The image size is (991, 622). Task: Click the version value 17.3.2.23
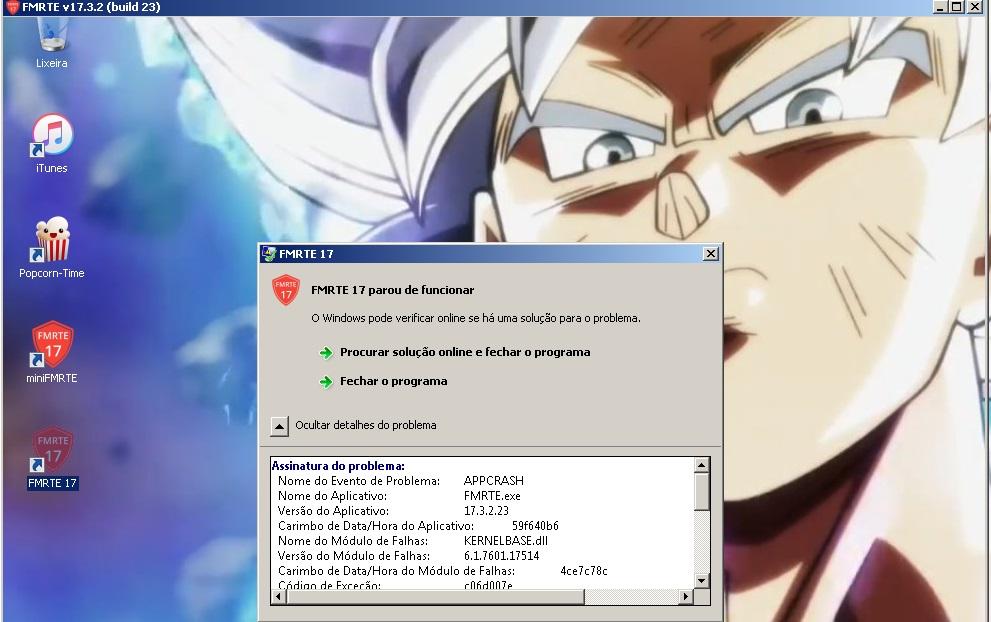click(486, 511)
